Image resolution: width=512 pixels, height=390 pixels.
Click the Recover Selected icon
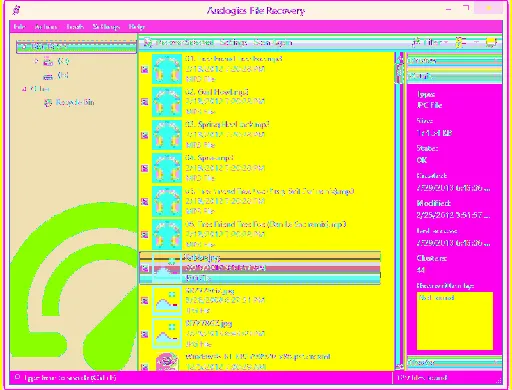(148, 43)
